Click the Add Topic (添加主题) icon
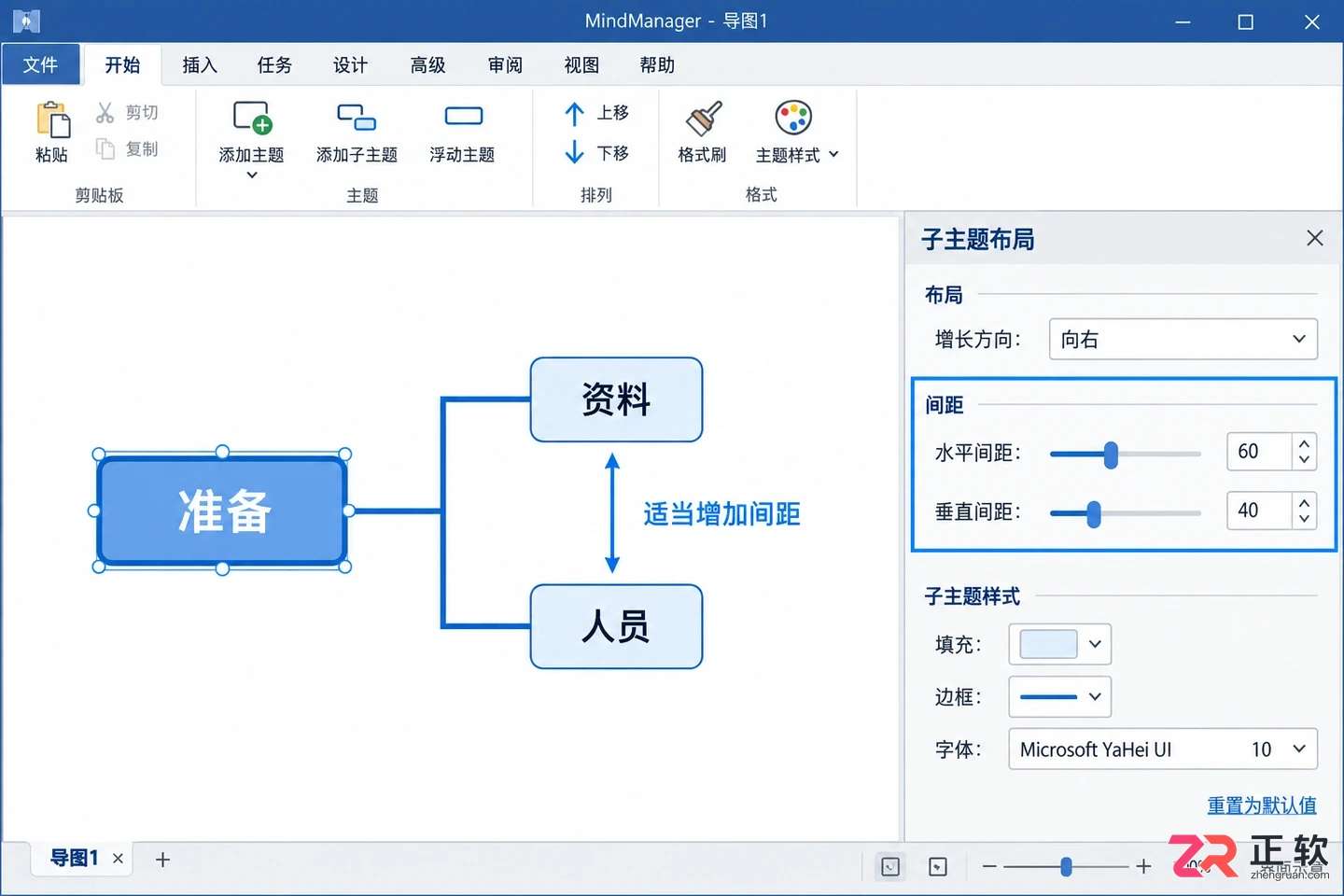Image resolution: width=1344 pixels, height=896 pixels. [252, 118]
